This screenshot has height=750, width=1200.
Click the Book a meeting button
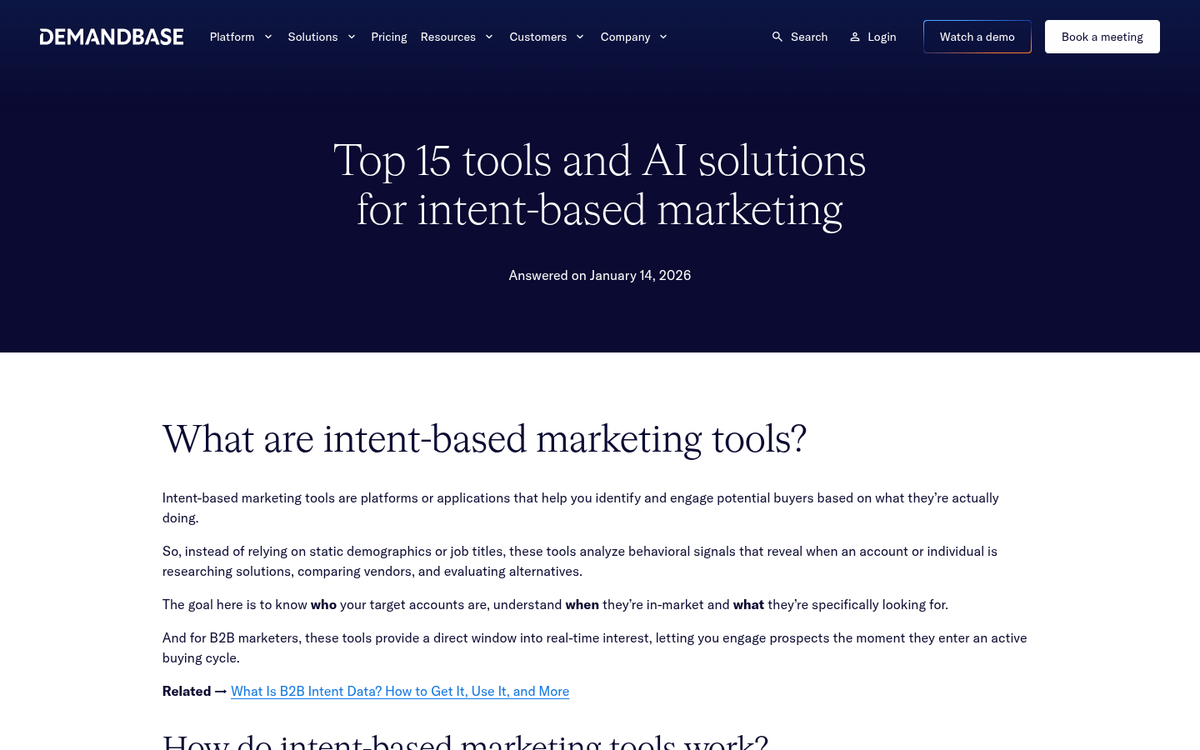tap(1102, 36)
